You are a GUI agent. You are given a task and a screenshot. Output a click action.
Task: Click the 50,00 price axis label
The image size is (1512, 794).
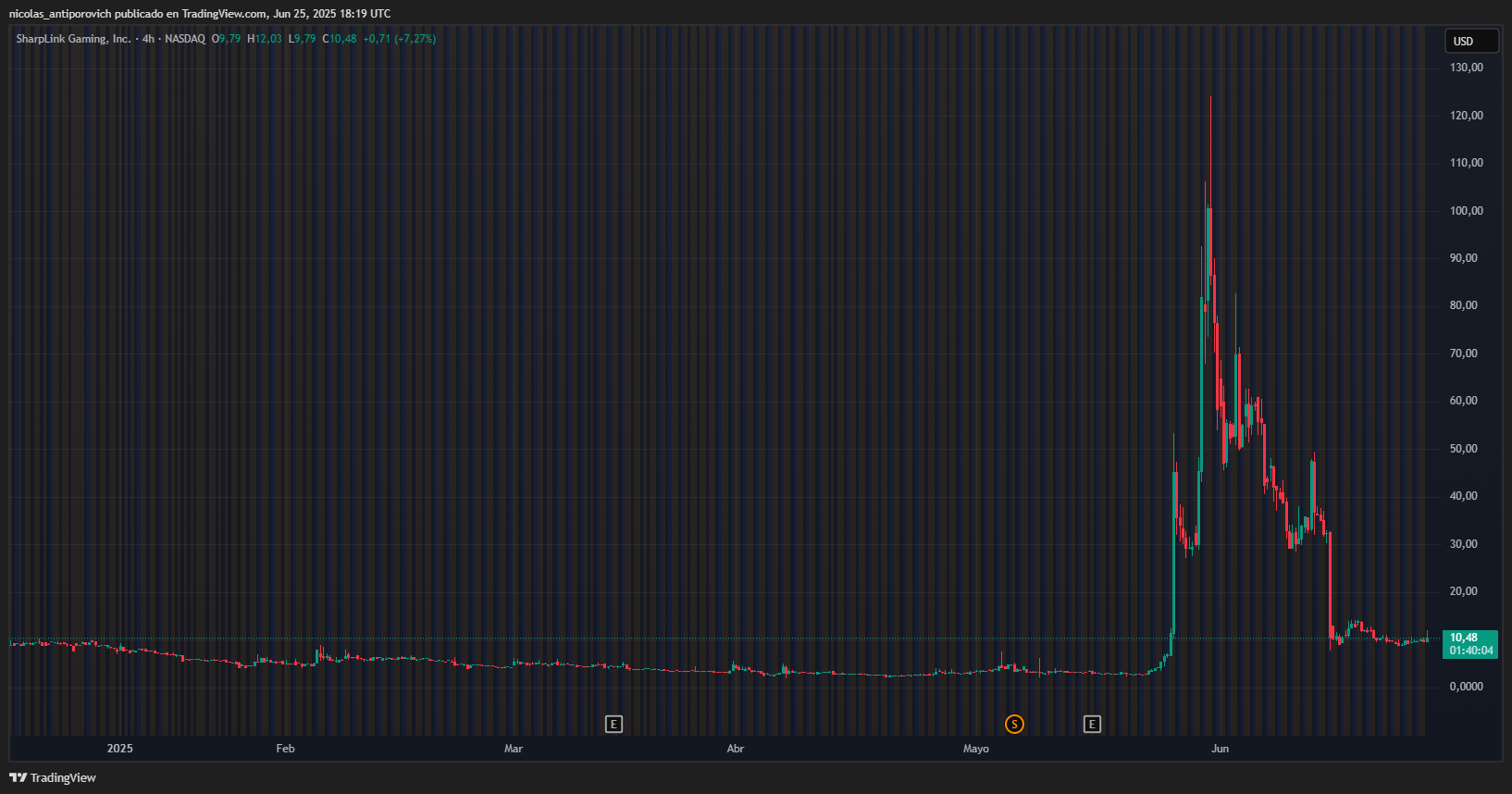pyautogui.click(x=1464, y=449)
